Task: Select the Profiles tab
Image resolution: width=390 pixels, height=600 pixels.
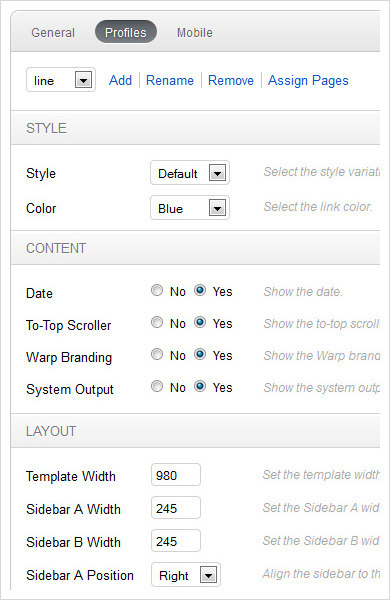Action: coord(126,32)
